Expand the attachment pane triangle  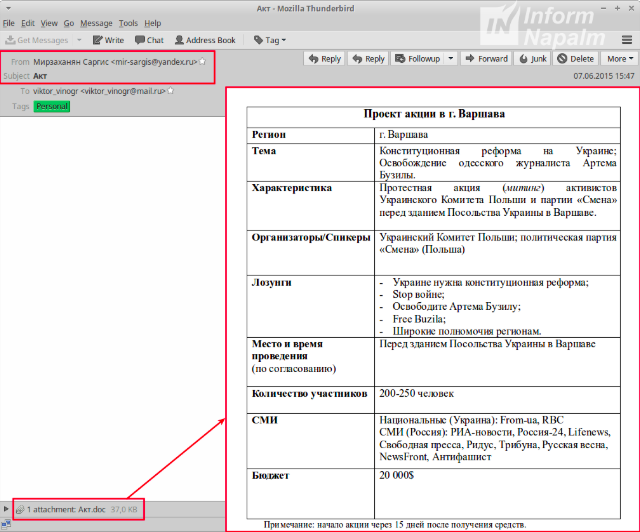click(6, 509)
